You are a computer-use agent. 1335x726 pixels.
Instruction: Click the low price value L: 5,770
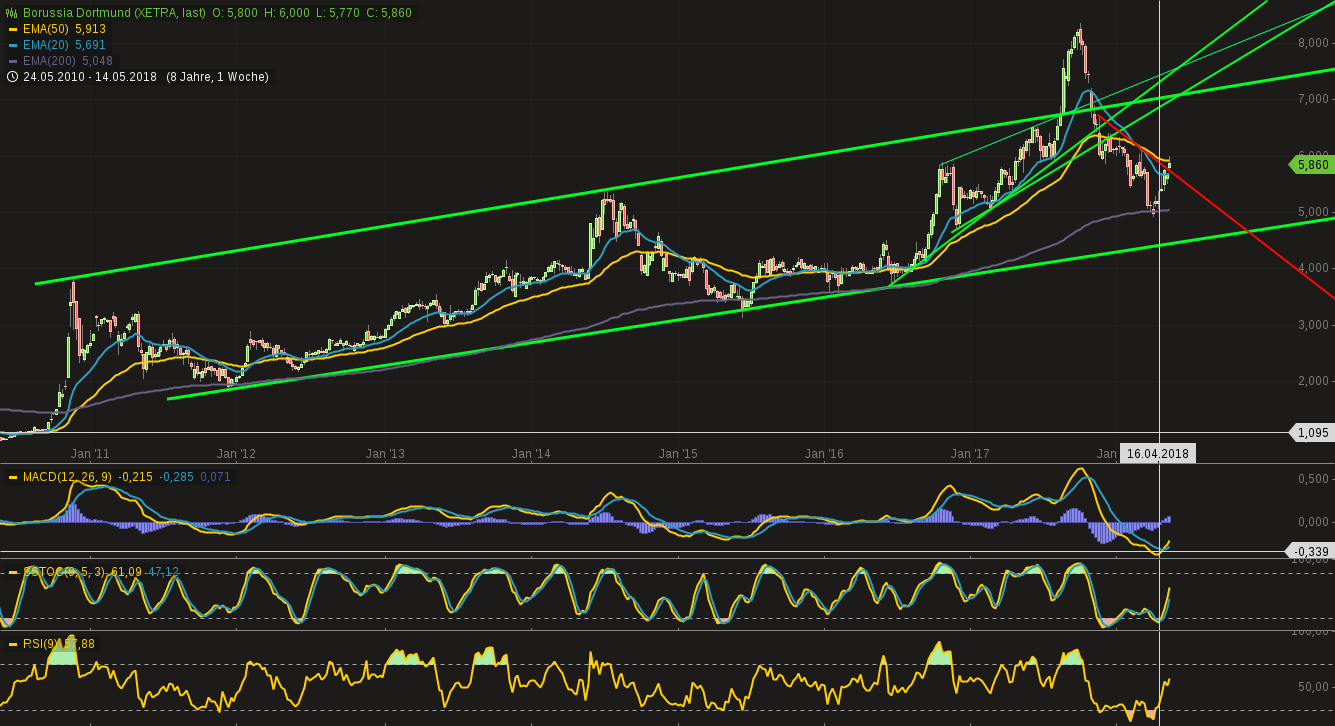(x=337, y=13)
